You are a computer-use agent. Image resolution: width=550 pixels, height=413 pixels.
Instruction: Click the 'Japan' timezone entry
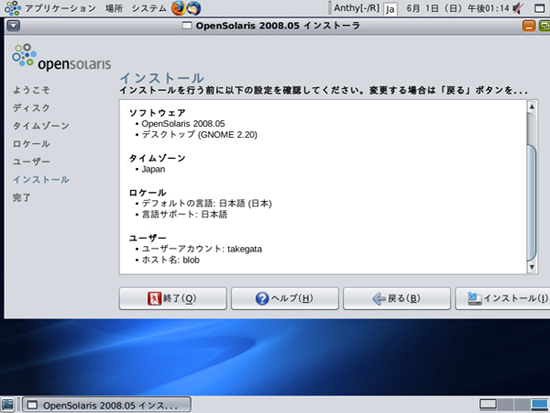(x=153, y=169)
